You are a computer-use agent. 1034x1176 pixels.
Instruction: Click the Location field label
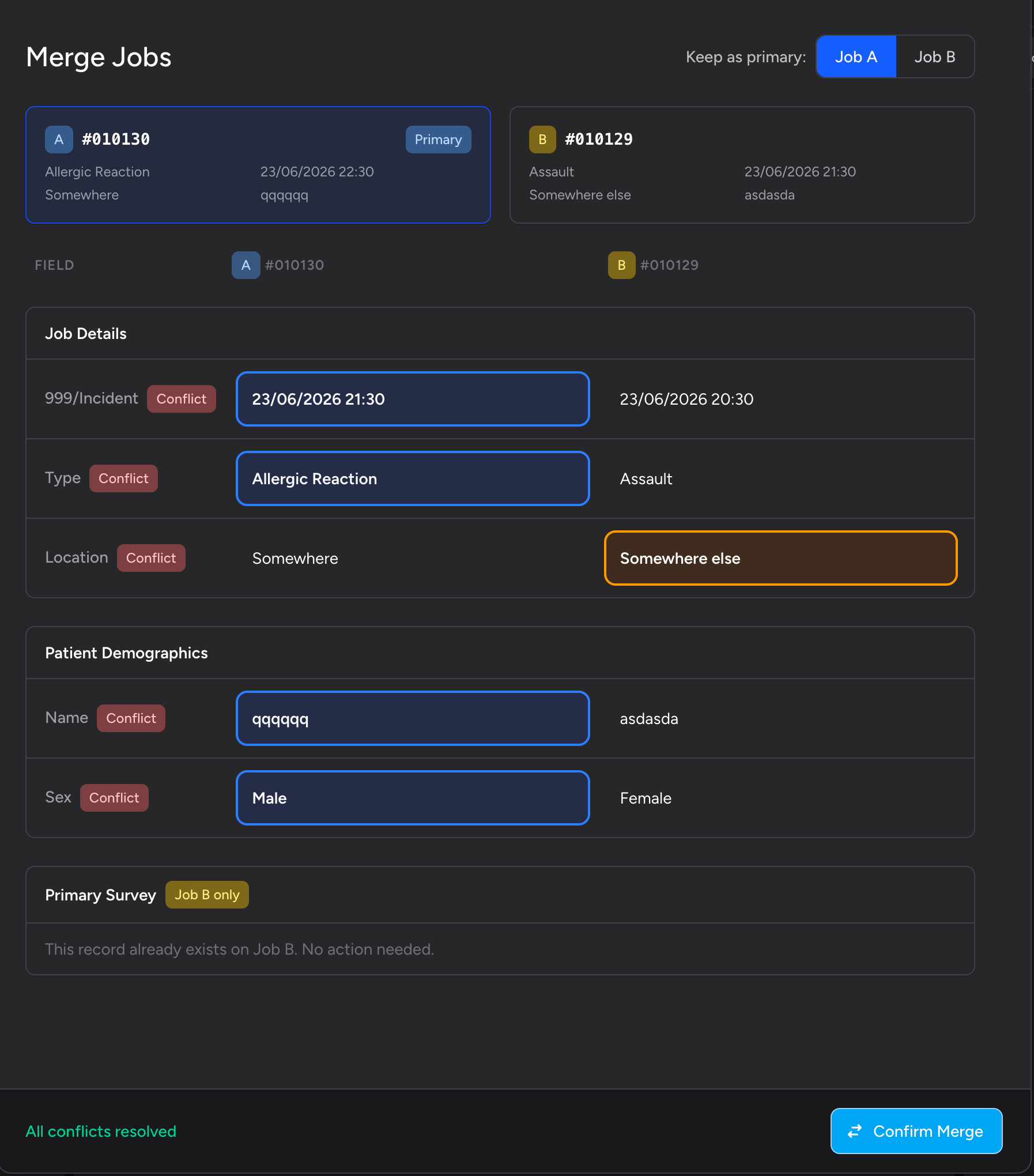[77, 557]
